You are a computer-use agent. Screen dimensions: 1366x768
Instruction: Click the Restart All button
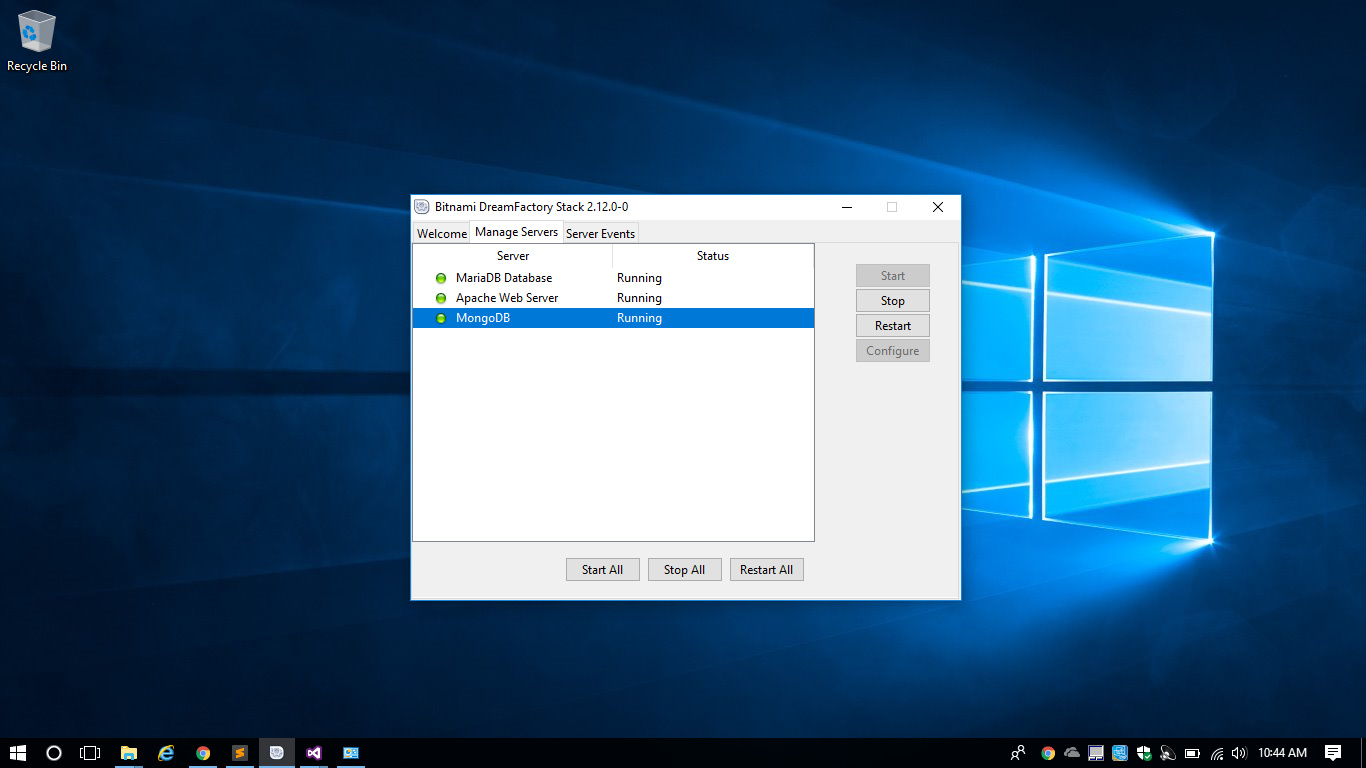tap(767, 570)
